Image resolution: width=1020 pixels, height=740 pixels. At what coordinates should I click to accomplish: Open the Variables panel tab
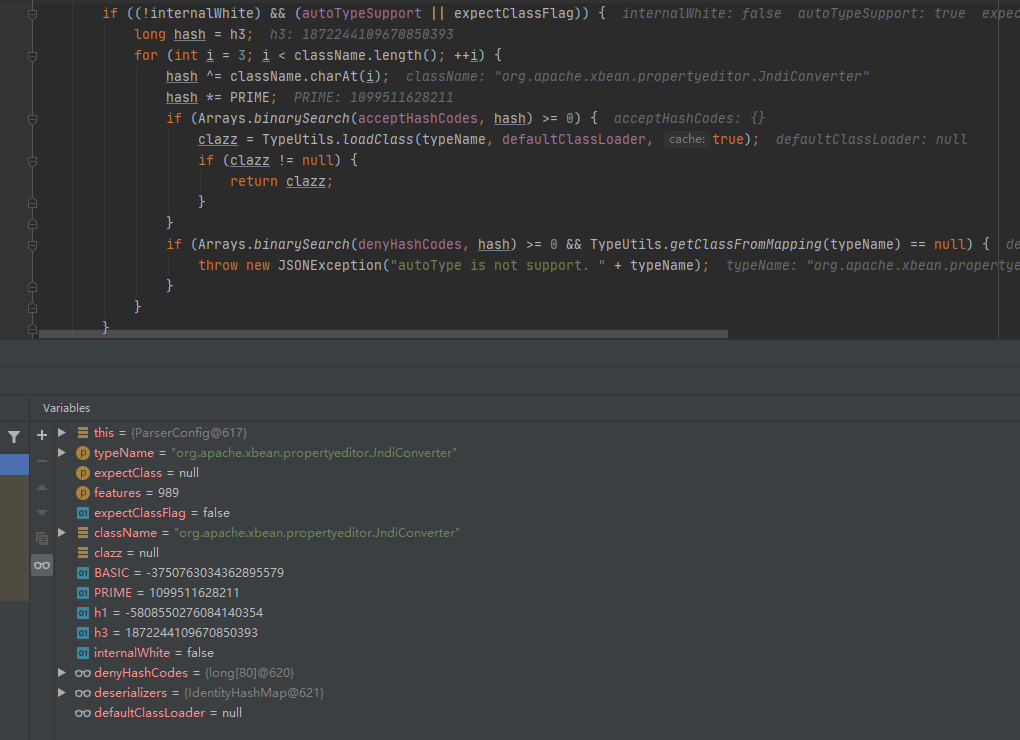click(66, 408)
